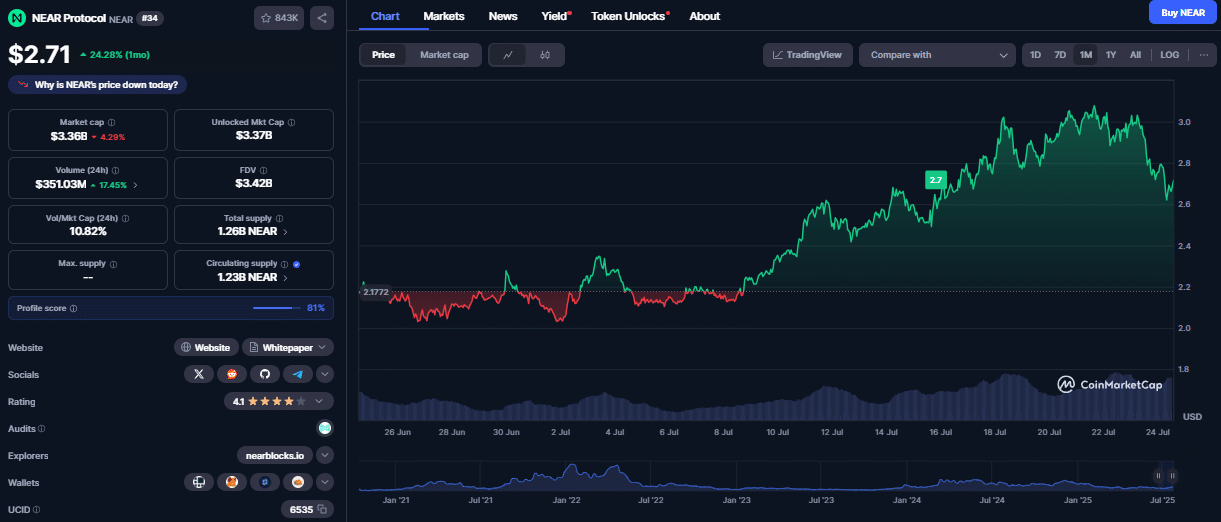The image size is (1221, 522).
Task: Click the Vol/Mkt Cap (24h) info icon
Action: [x=125, y=217]
